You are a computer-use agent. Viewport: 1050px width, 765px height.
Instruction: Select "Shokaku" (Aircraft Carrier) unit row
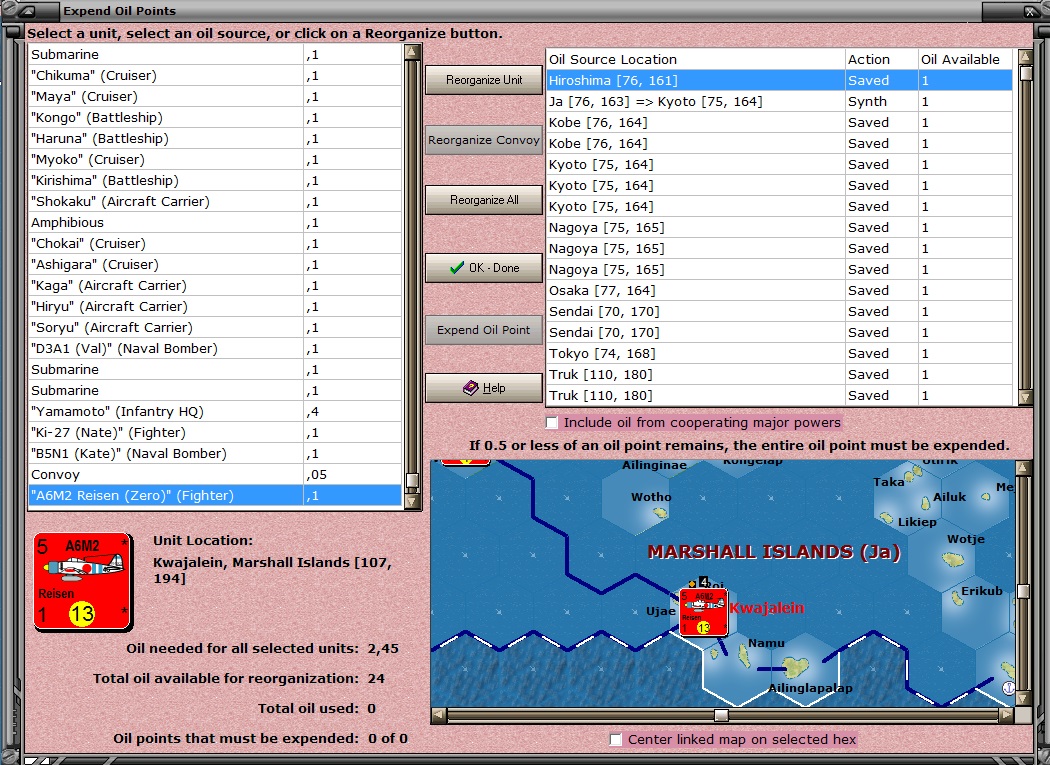215,202
